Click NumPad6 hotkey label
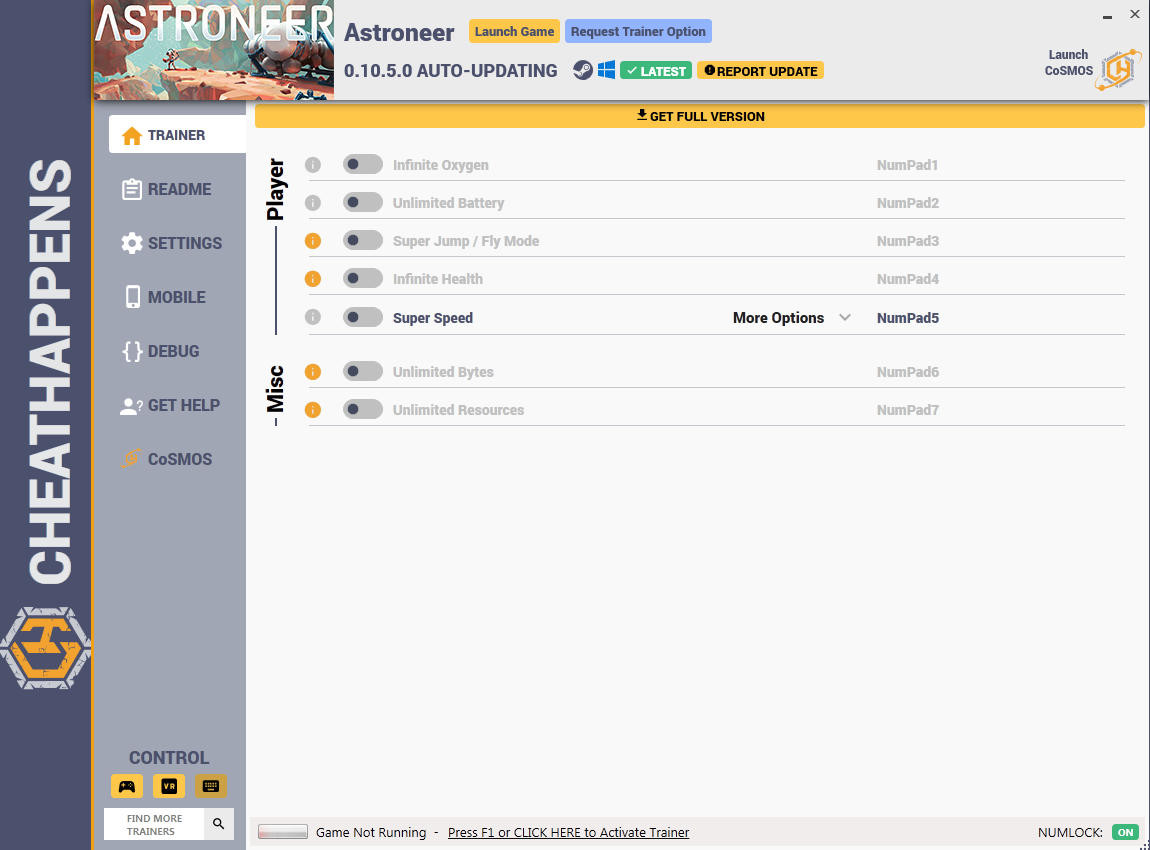 [907, 372]
